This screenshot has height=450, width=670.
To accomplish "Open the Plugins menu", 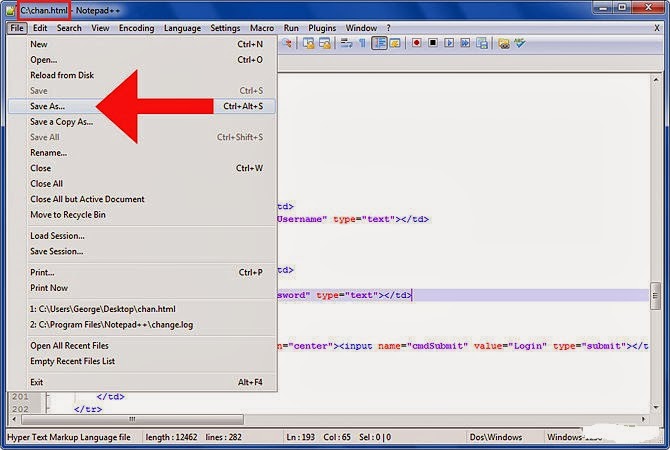I will (322, 28).
